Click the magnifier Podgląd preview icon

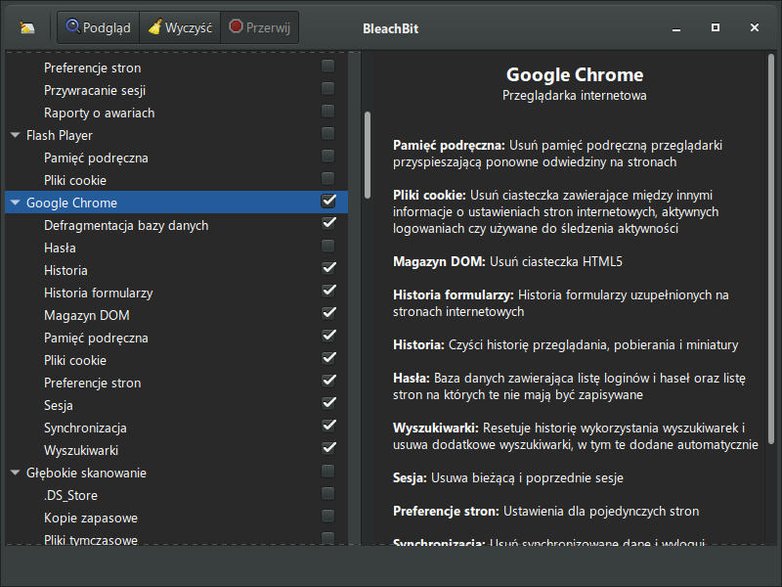click(x=73, y=26)
